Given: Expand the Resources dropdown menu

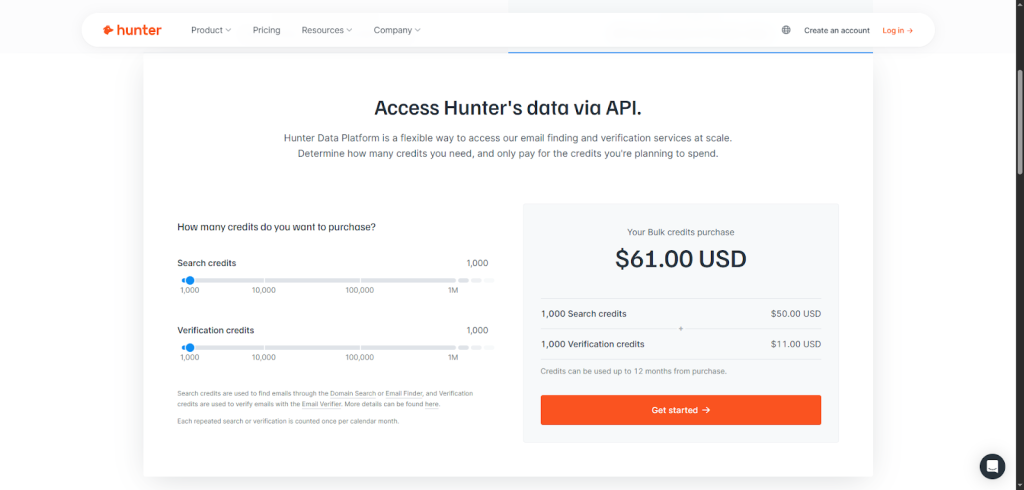Looking at the screenshot, I should [x=327, y=30].
